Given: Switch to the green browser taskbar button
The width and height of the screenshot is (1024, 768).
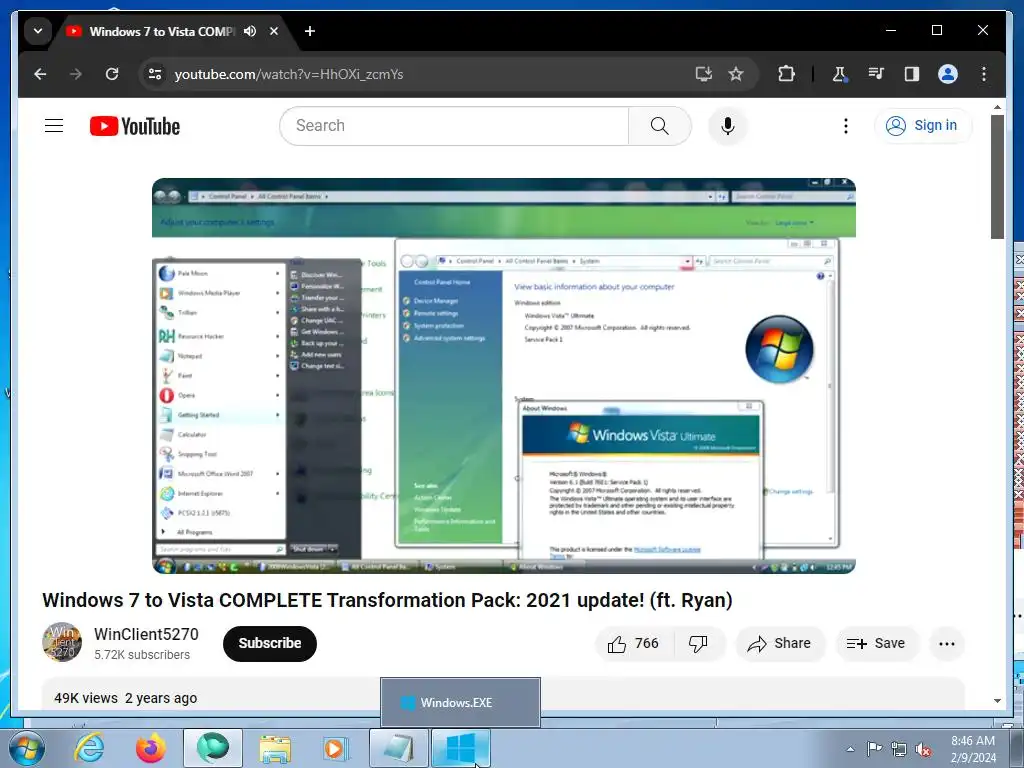Looking at the screenshot, I should click(x=213, y=748).
